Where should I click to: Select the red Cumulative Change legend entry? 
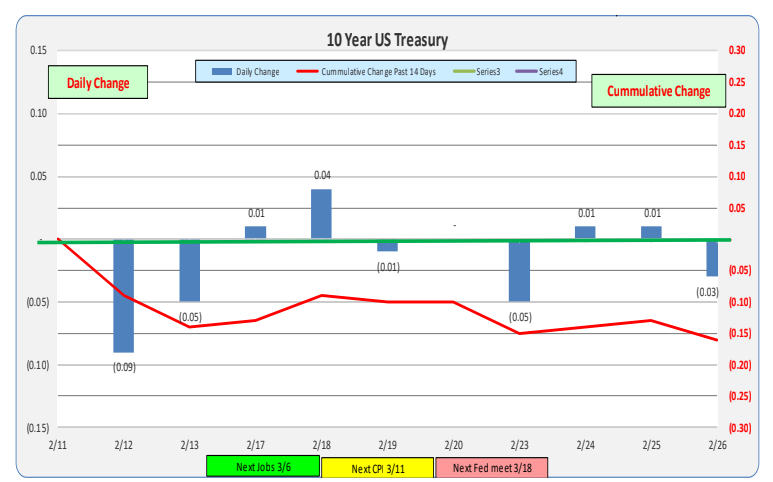click(368, 72)
